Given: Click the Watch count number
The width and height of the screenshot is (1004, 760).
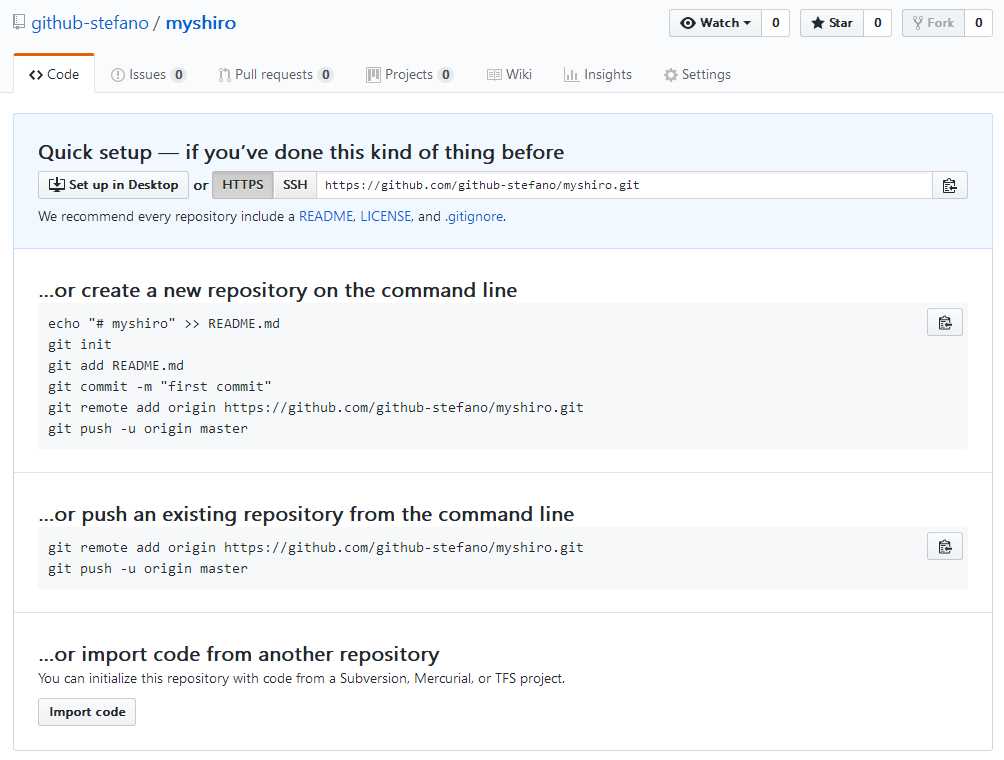Looking at the screenshot, I should [775, 23].
